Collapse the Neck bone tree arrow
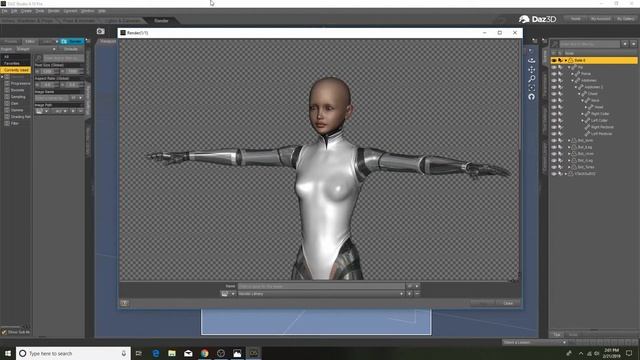The height and width of the screenshot is (360, 640). click(582, 100)
